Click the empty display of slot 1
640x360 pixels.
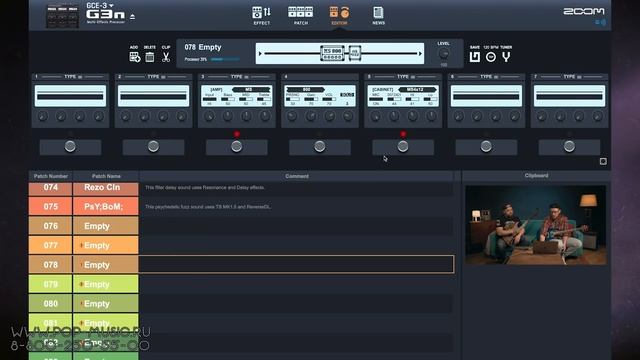coord(70,96)
